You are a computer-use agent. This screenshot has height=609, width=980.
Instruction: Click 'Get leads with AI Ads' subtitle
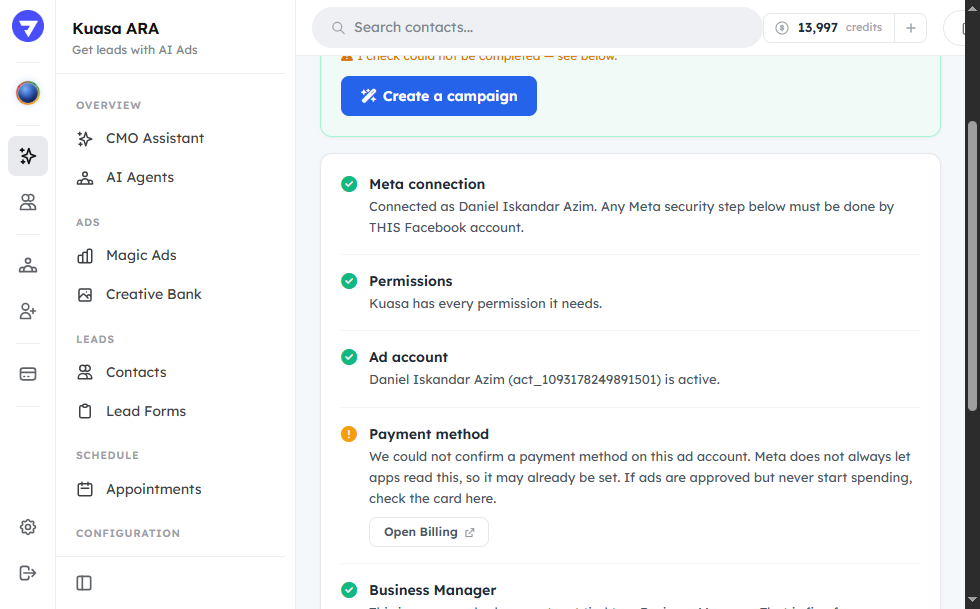tap(135, 50)
